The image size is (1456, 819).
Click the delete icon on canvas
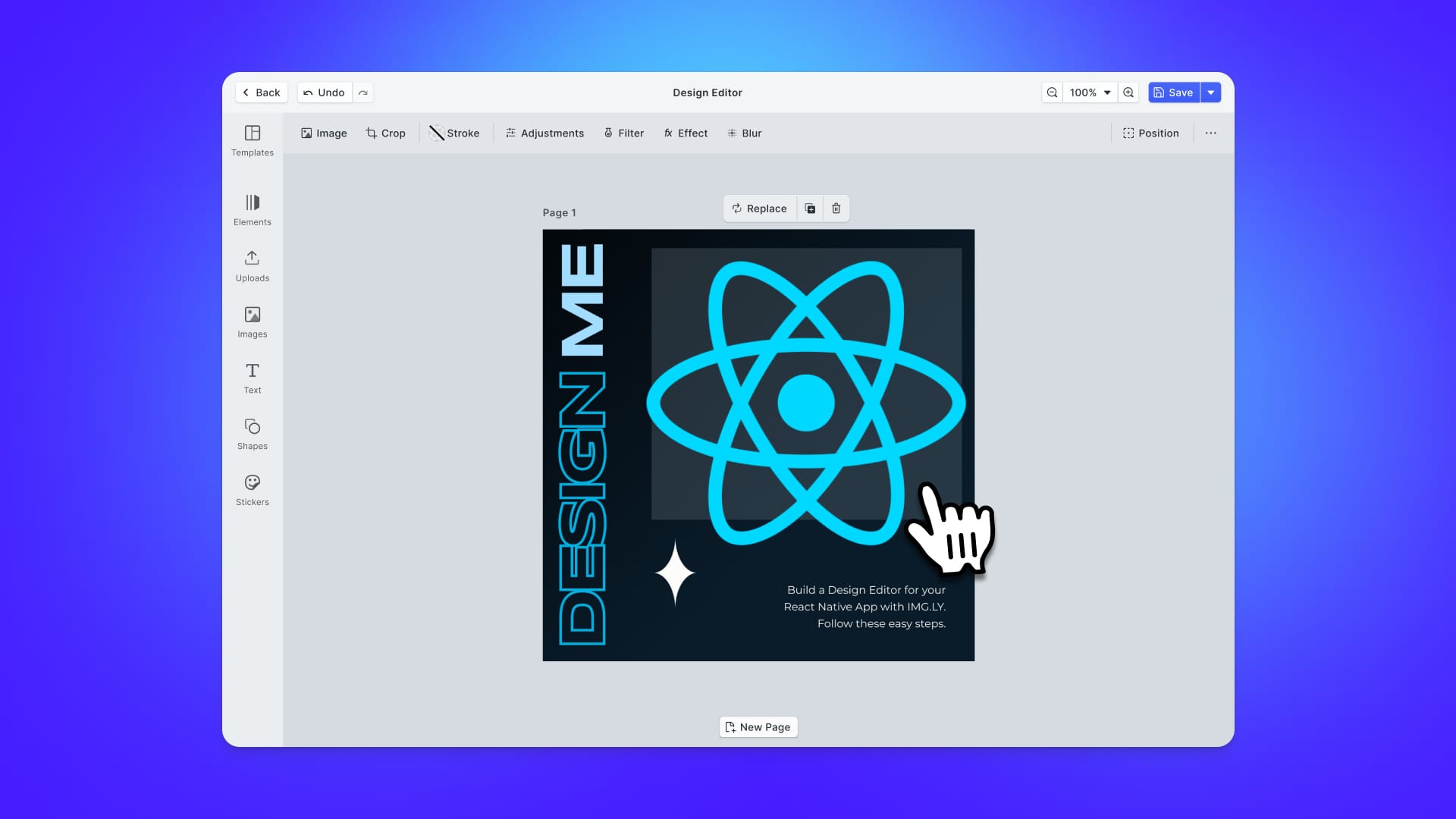click(836, 208)
